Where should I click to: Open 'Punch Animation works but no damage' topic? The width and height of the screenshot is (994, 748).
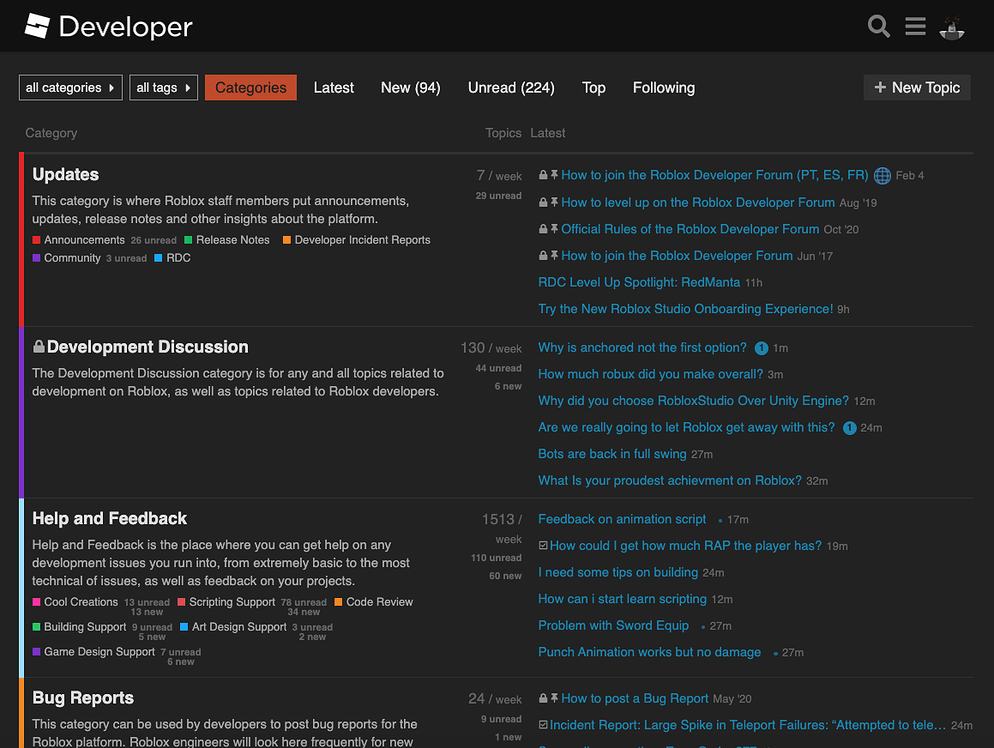click(650, 652)
